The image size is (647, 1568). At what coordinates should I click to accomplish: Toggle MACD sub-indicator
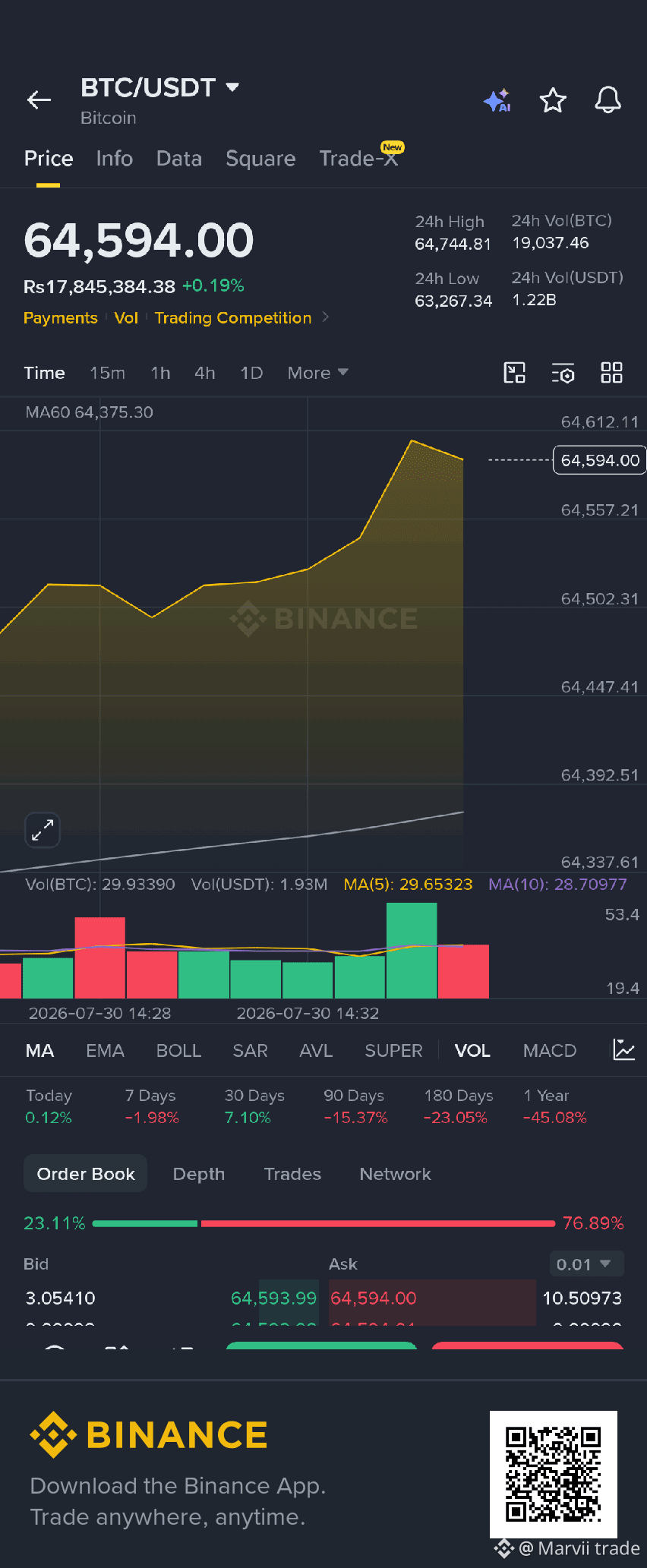coord(550,1051)
